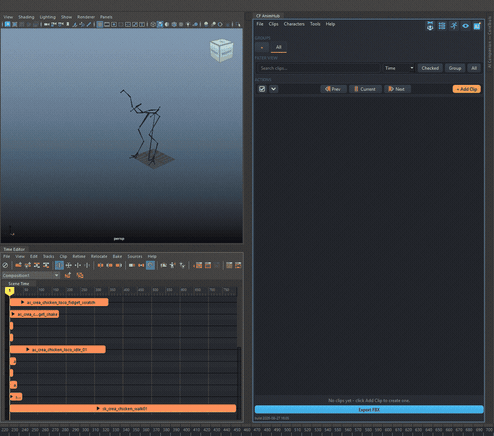
Task: Open the Time Editor Sources menu
Action: click(135, 256)
